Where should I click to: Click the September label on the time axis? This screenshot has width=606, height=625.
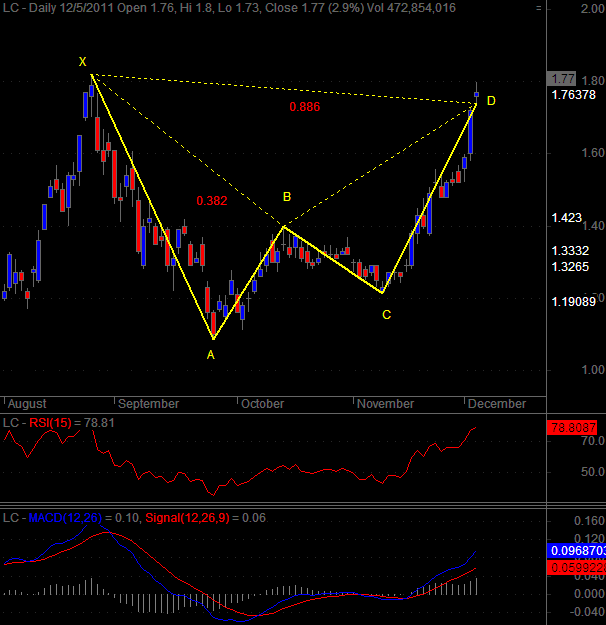click(149, 404)
